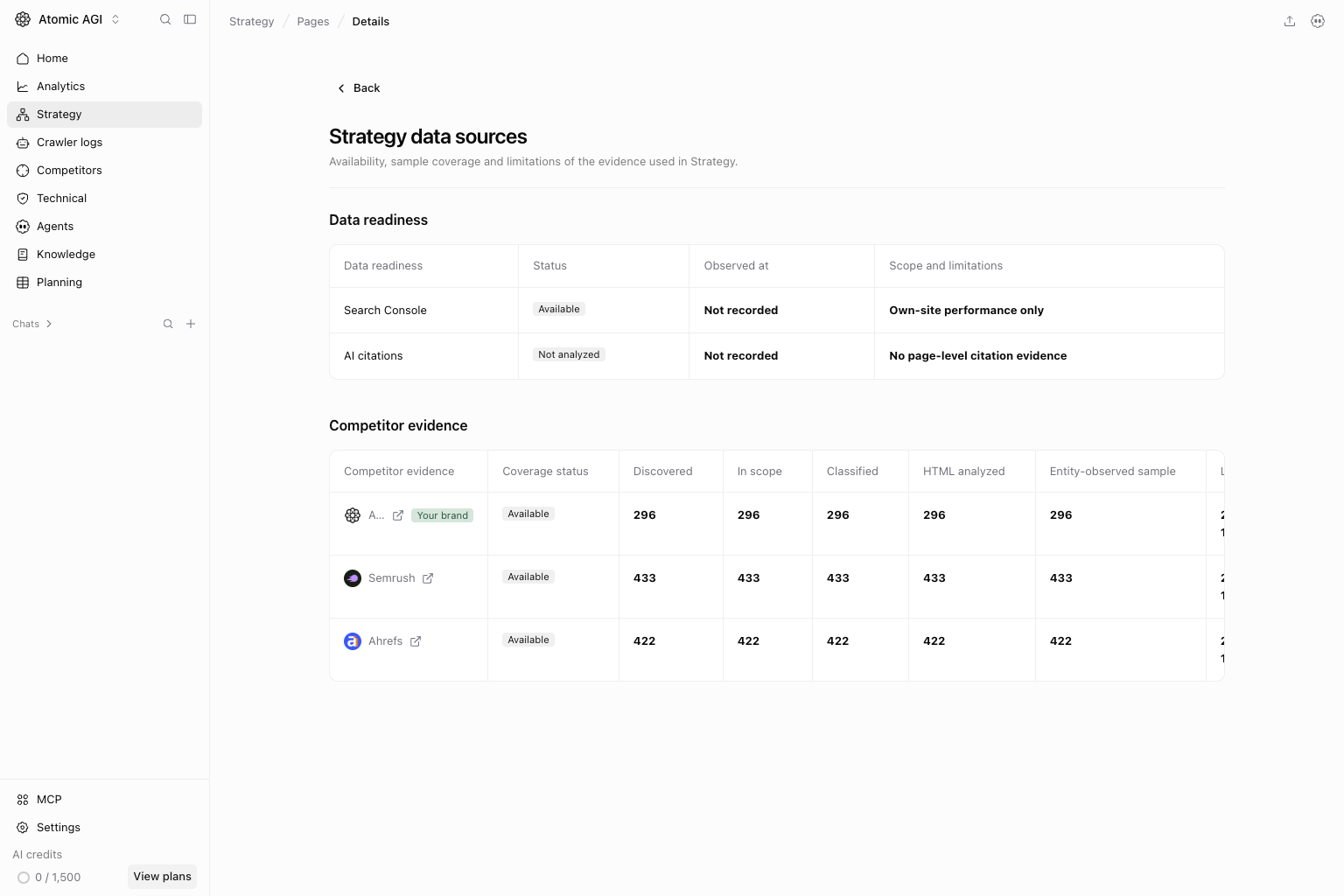Open Settings in the sidebar
This screenshot has width=1344, height=896.
[104, 828]
